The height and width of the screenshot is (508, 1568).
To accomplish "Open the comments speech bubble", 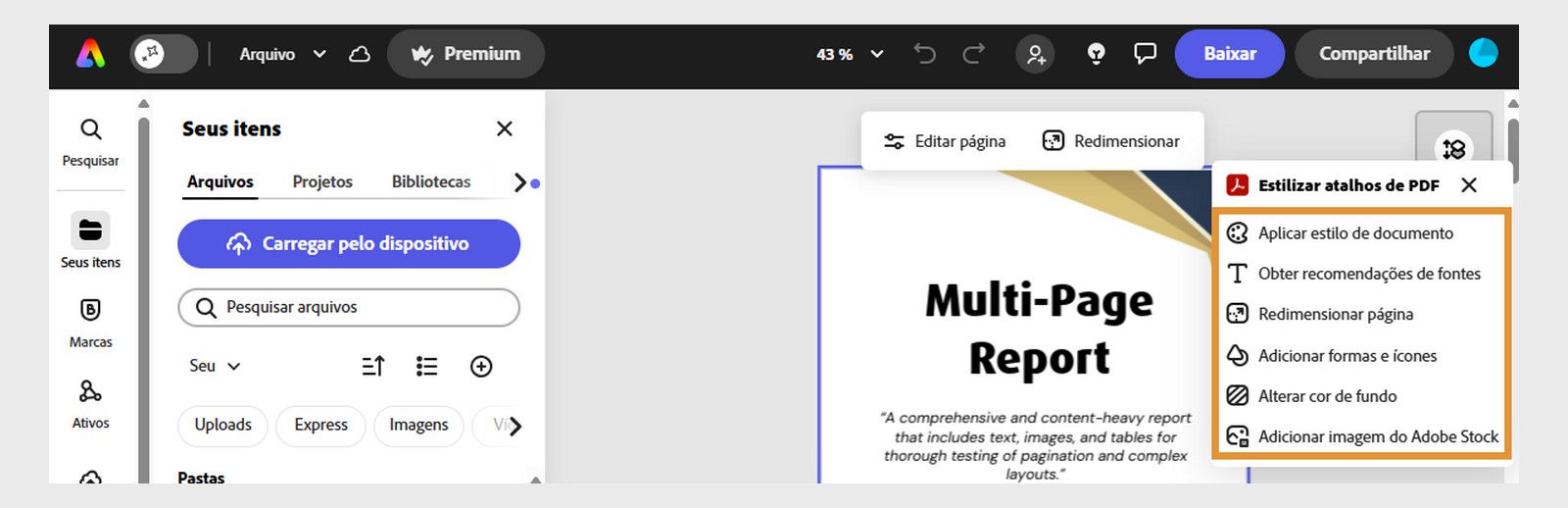I will (x=1145, y=54).
